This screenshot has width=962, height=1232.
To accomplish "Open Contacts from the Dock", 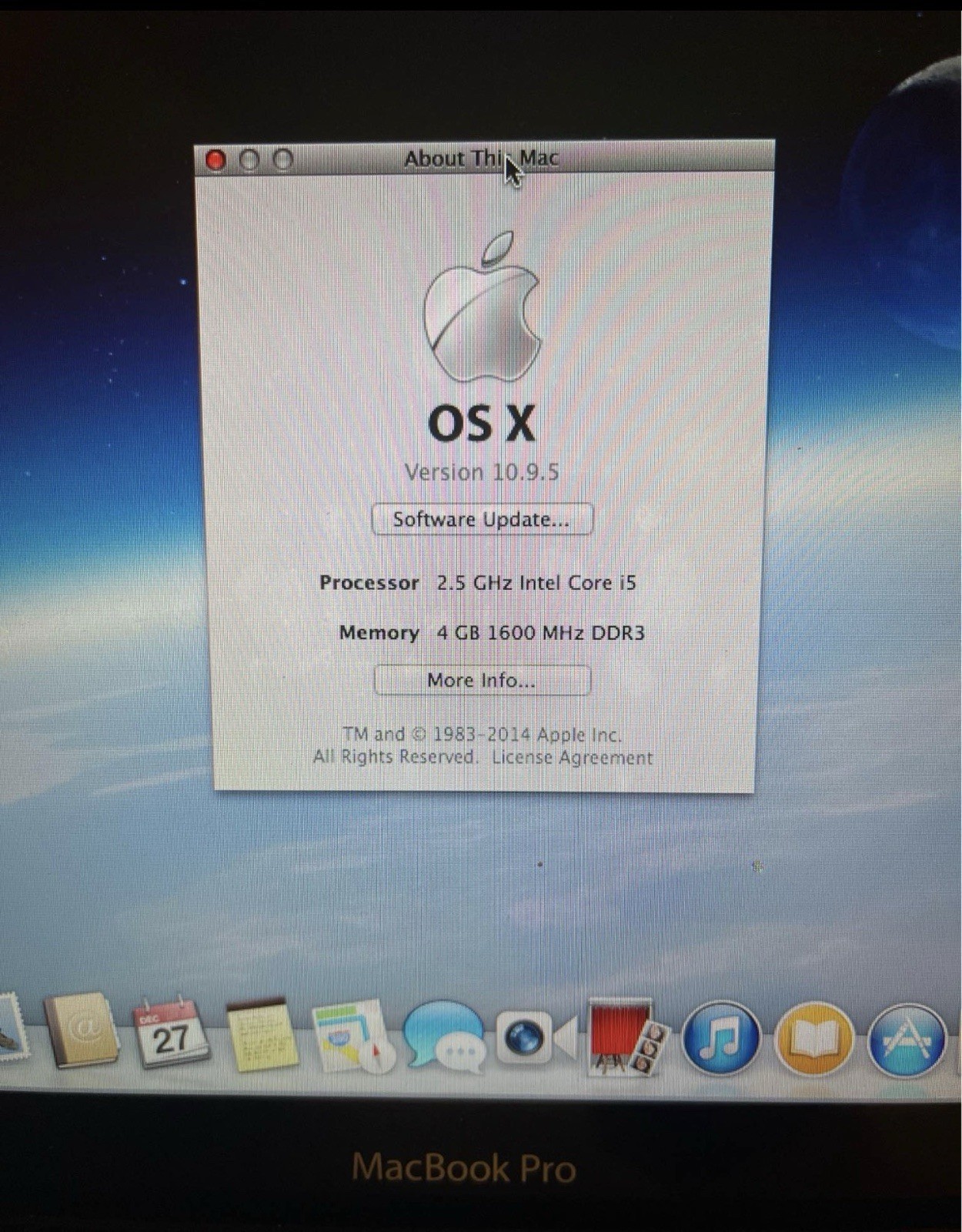I will coord(82,1031).
